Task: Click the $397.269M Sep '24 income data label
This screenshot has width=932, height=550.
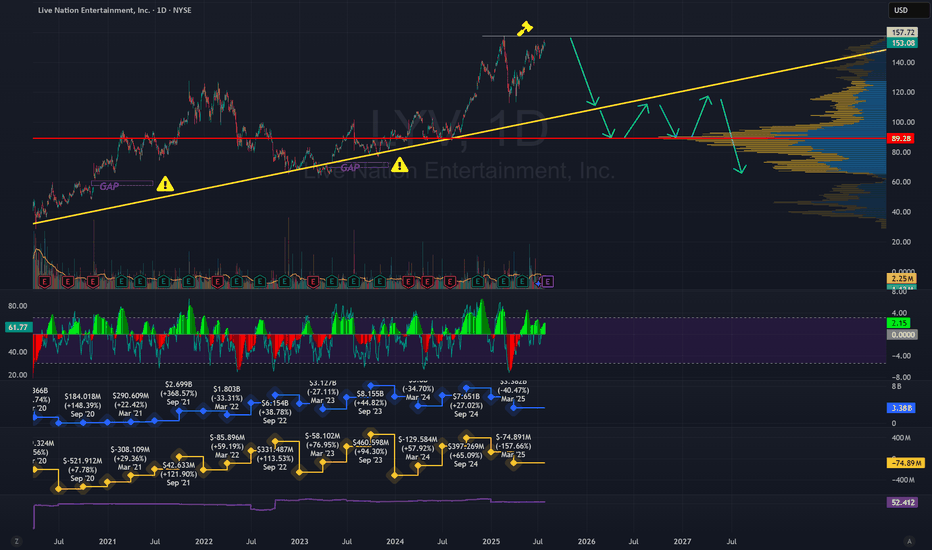Action: click(466, 455)
